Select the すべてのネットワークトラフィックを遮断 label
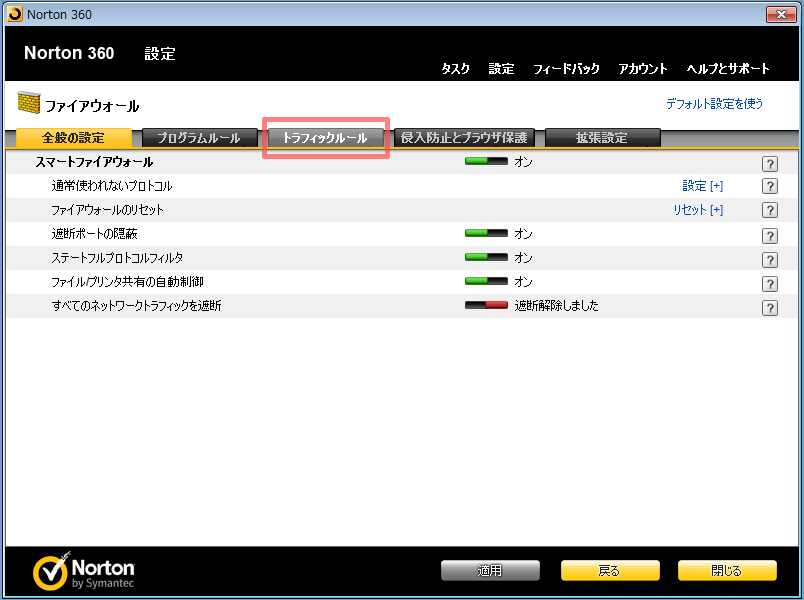This screenshot has height=600, width=804. 136,306
